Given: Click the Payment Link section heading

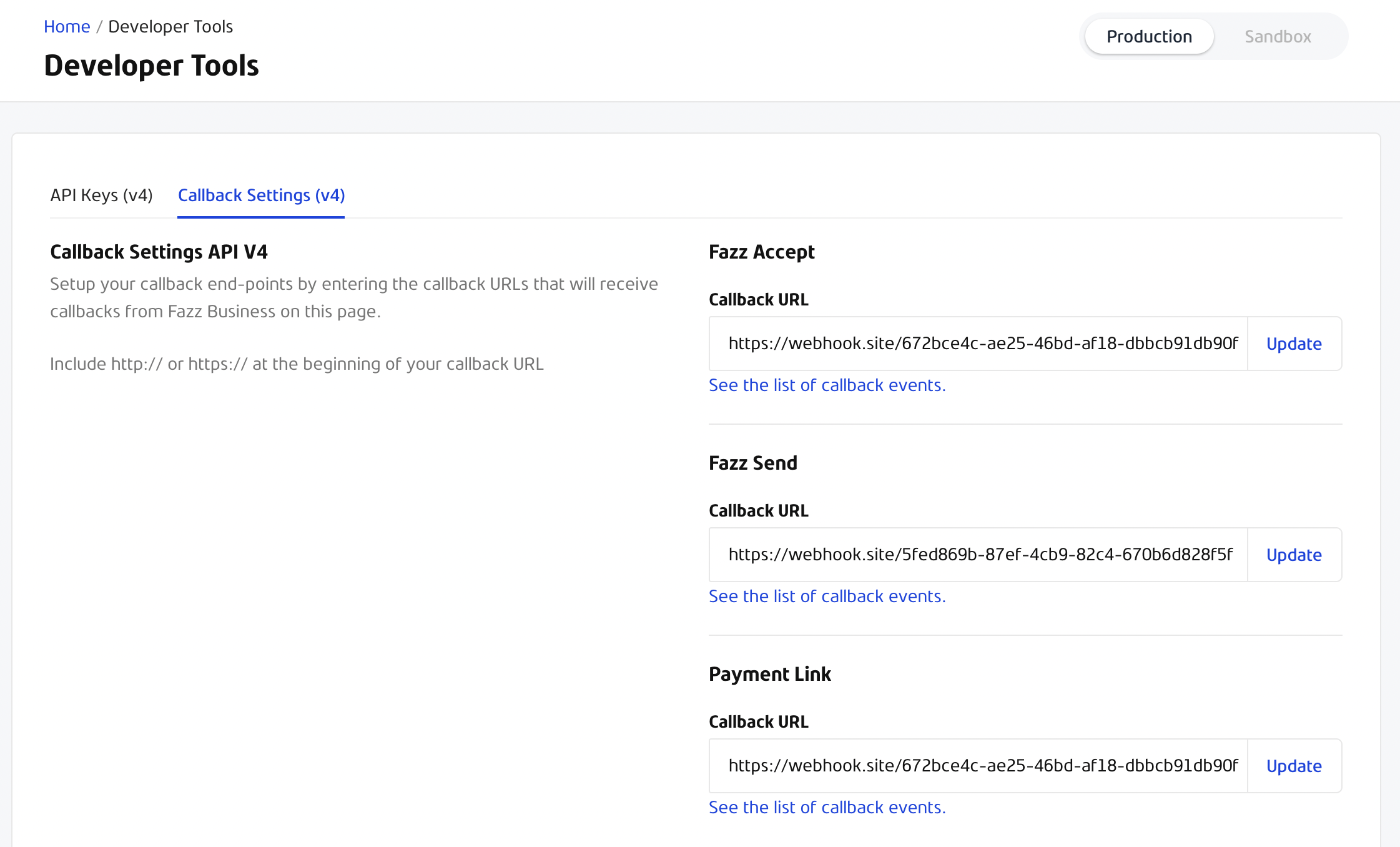Looking at the screenshot, I should pyautogui.click(x=769, y=674).
